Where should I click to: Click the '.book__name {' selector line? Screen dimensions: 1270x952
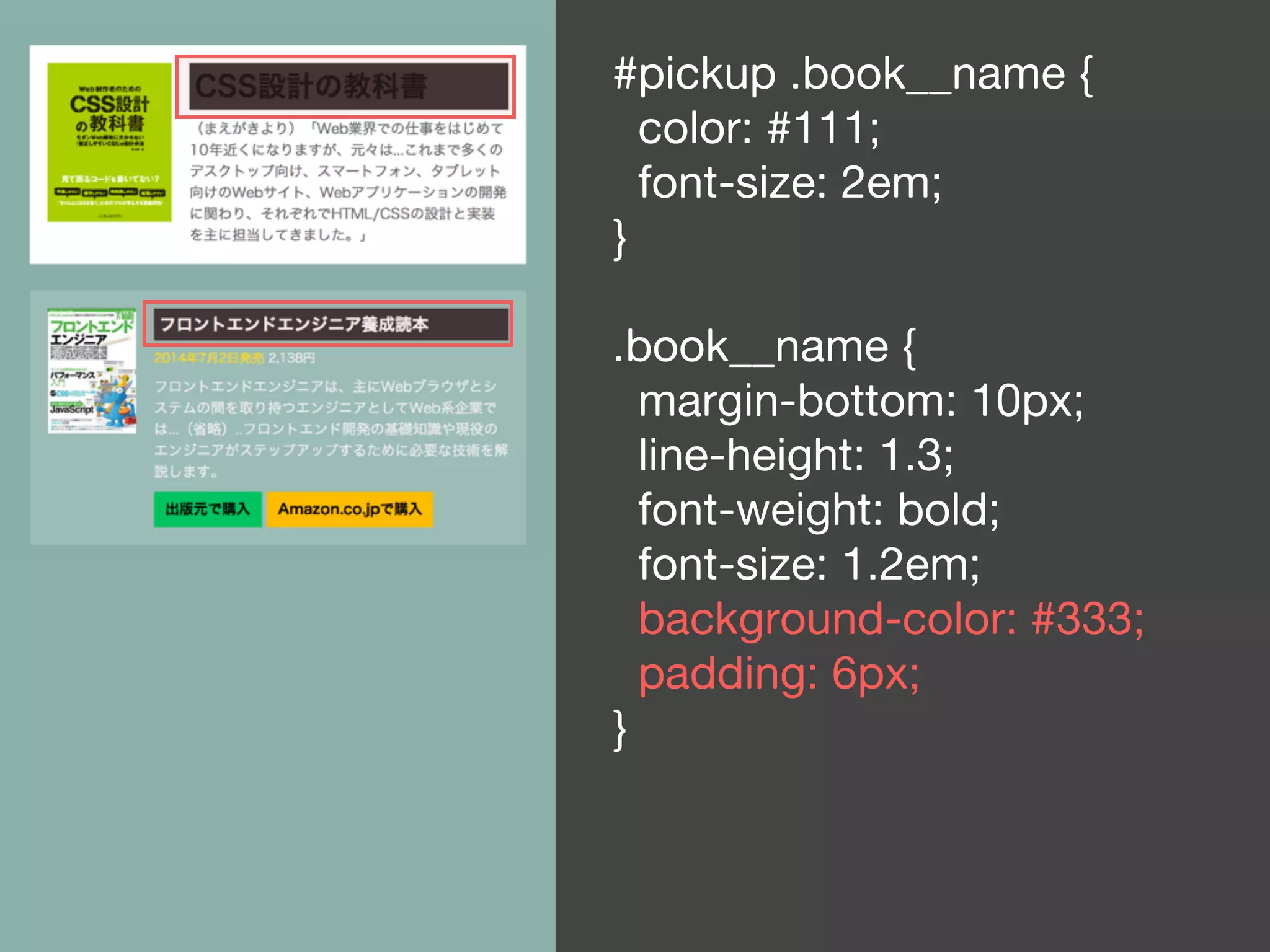(765, 347)
